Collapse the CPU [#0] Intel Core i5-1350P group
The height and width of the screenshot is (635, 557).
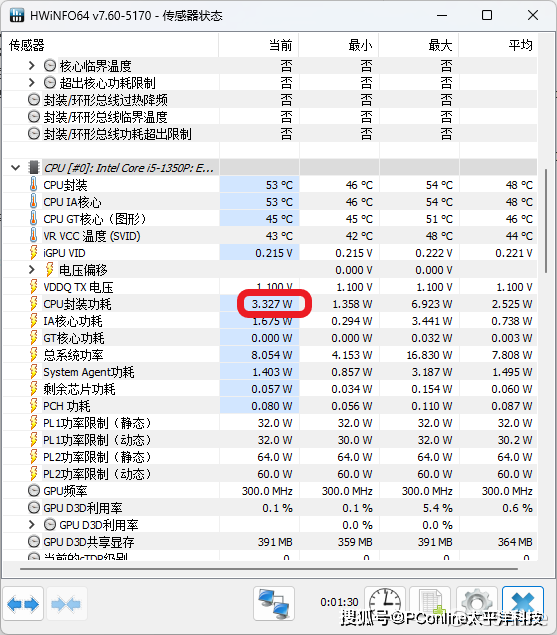(x=15, y=167)
